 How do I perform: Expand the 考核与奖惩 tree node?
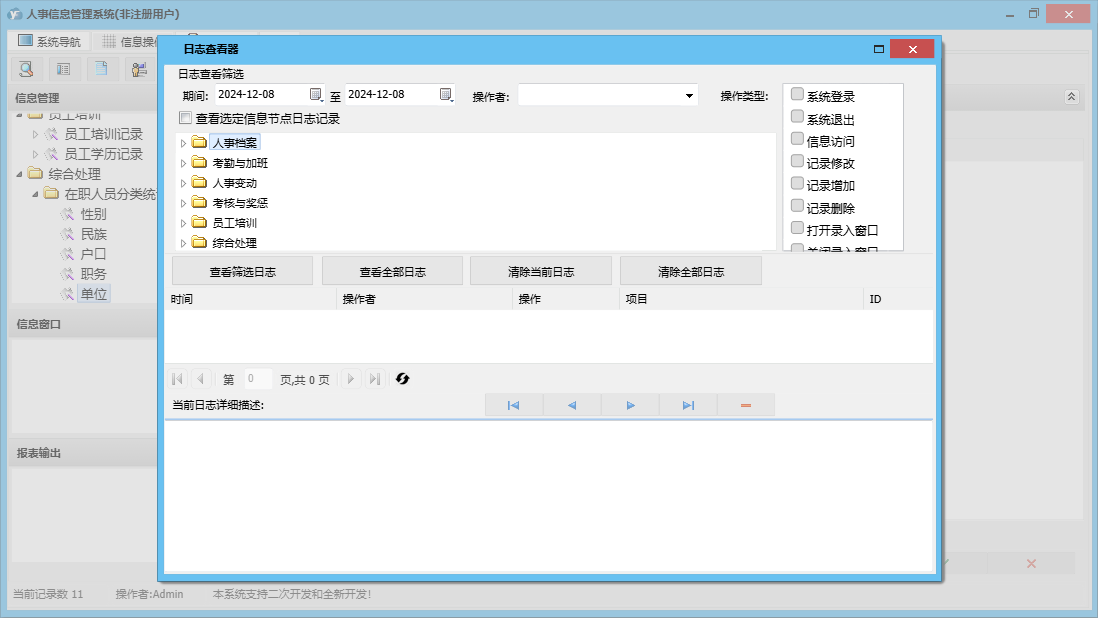tap(183, 203)
